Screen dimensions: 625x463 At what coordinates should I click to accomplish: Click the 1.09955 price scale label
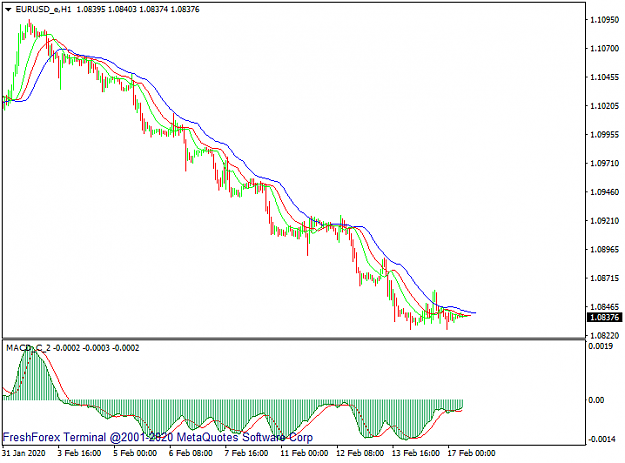[605, 135]
